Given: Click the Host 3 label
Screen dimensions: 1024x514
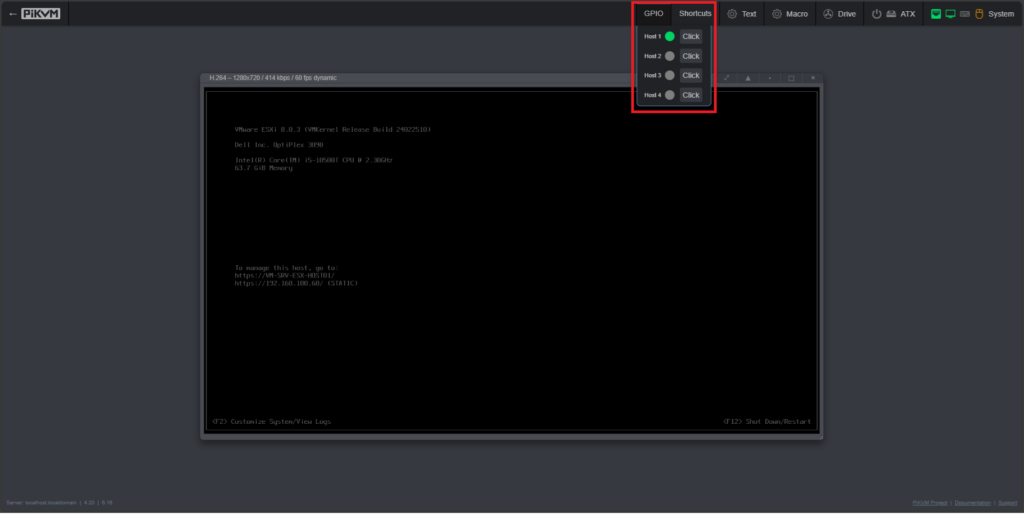Looking at the screenshot, I should coord(652,75).
